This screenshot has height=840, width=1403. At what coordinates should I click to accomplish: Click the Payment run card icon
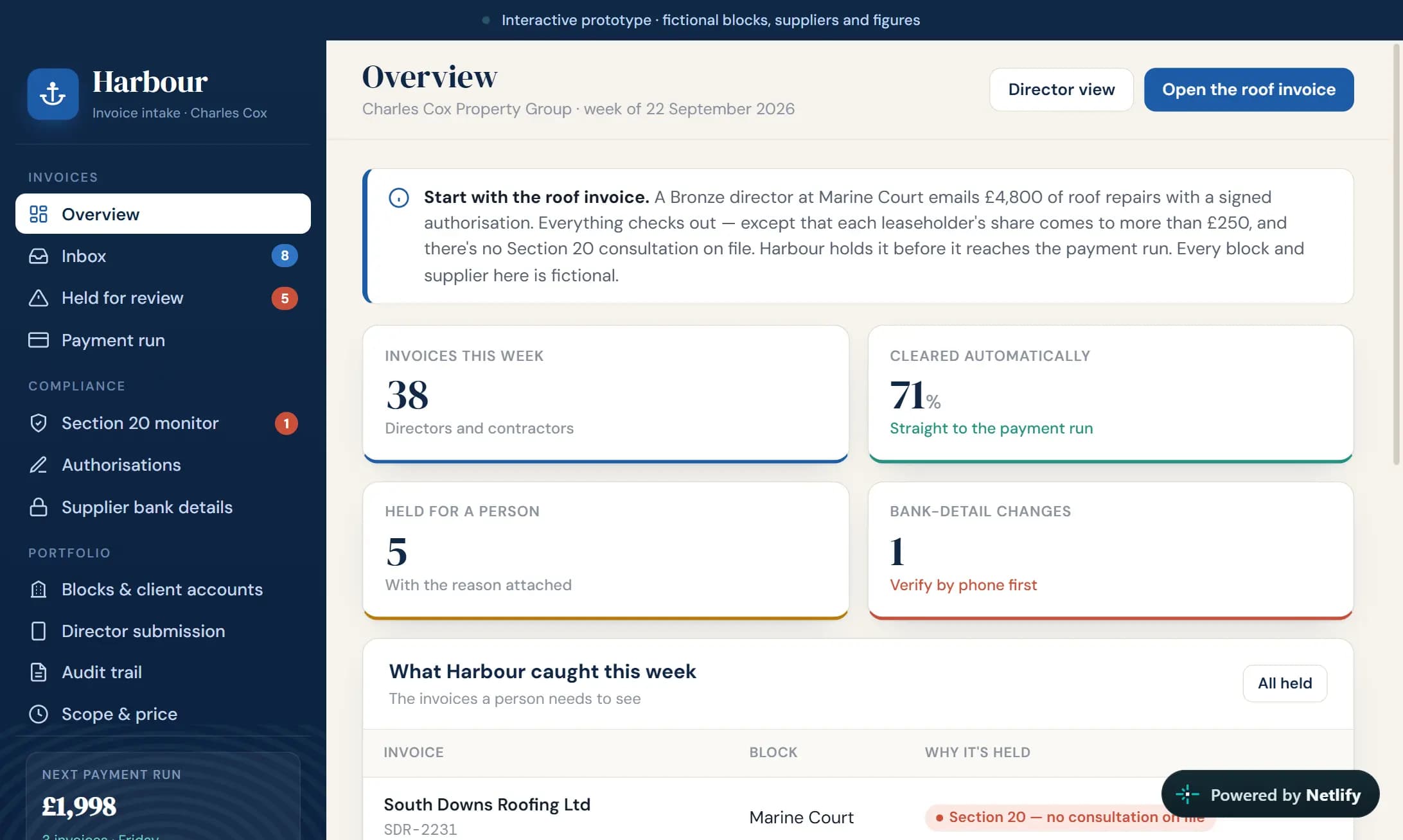[39, 340]
